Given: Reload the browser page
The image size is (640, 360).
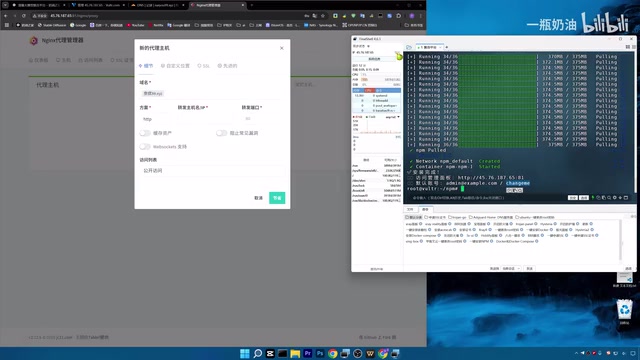Looking at the screenshot, I should 24,16.
